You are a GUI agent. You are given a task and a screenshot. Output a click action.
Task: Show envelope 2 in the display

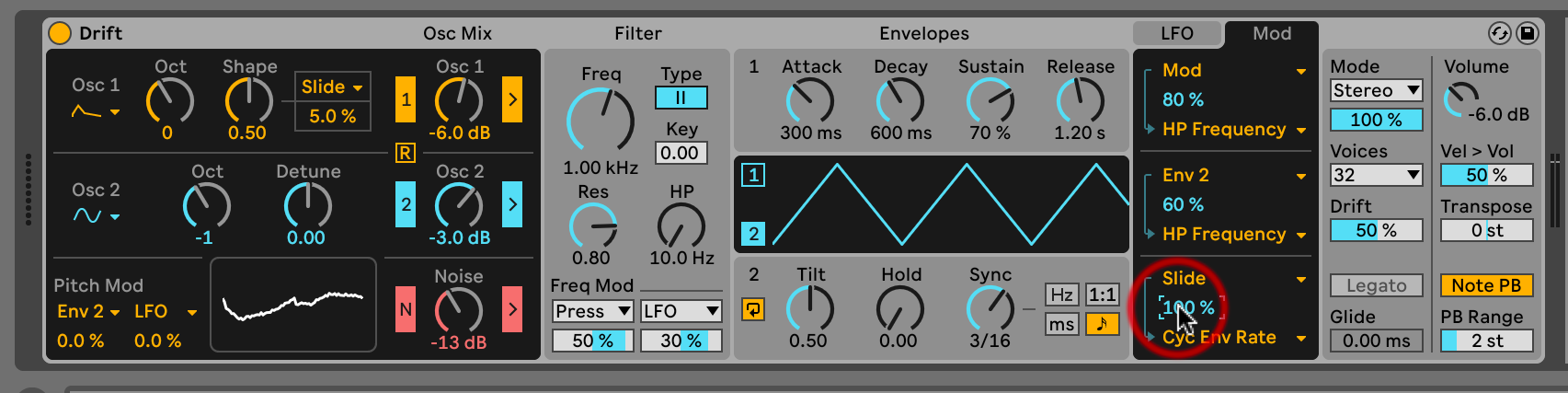pyautogui.click(x=753, y=234)
